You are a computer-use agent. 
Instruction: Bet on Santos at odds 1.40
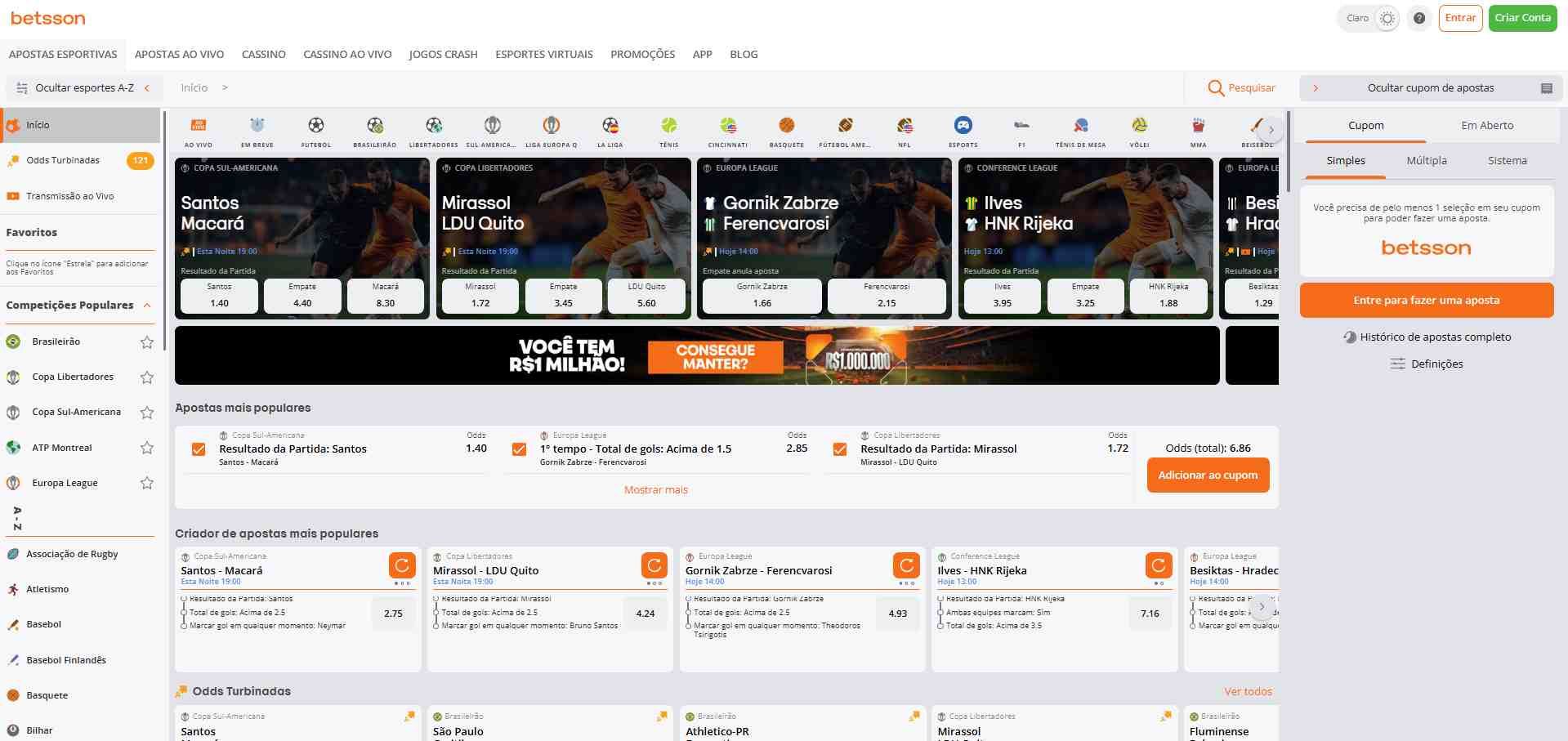pyautogui.click(x=220, y=296)
